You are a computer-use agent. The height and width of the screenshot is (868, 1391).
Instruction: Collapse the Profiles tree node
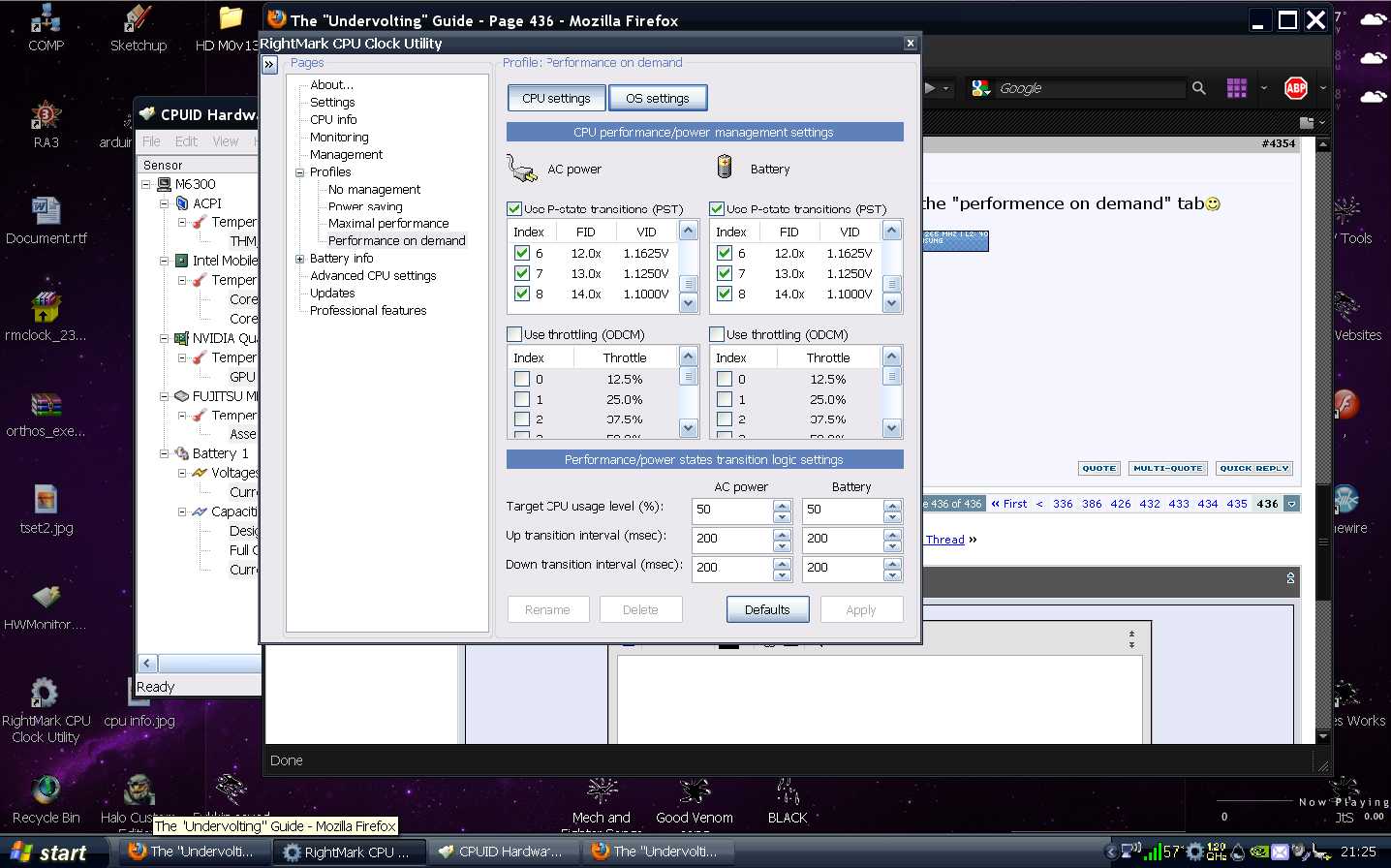299,172
